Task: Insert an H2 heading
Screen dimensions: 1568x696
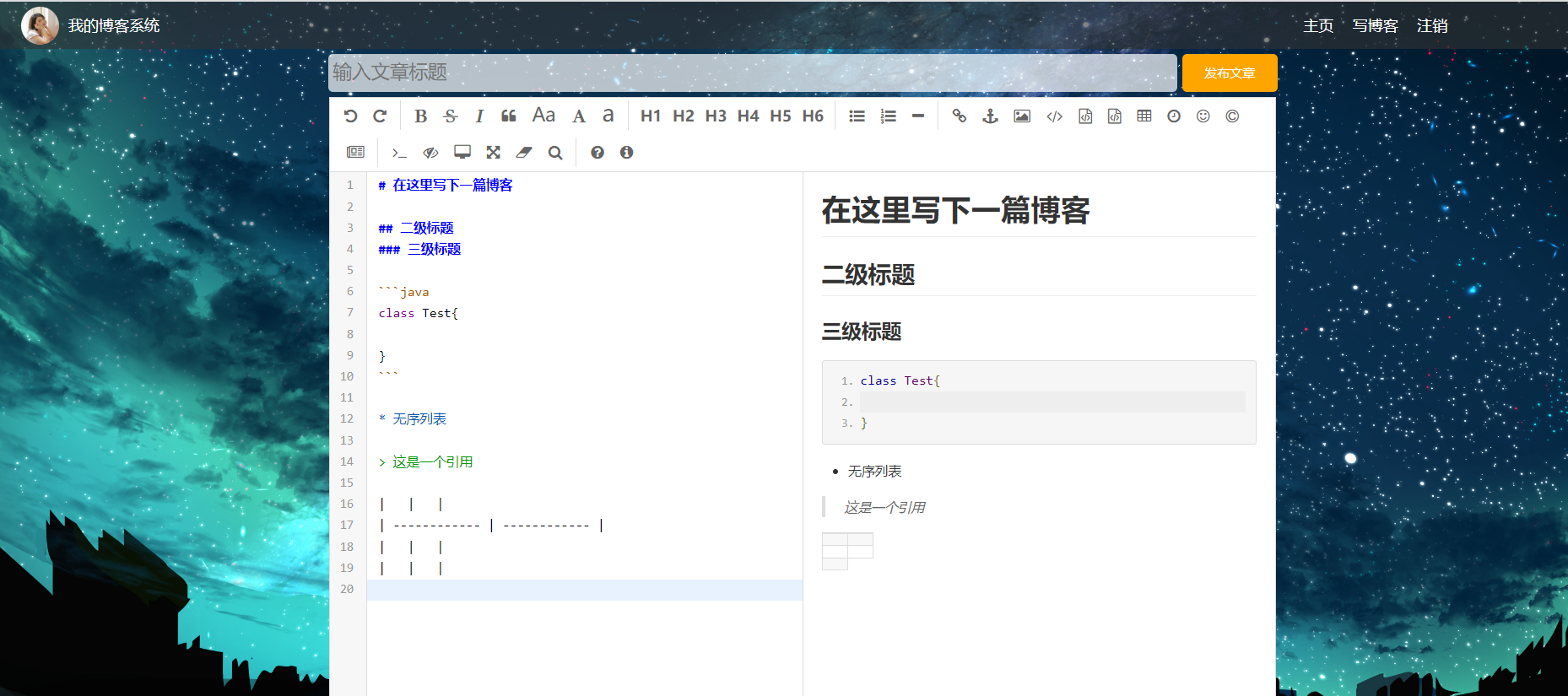Action: coord(684,116)
